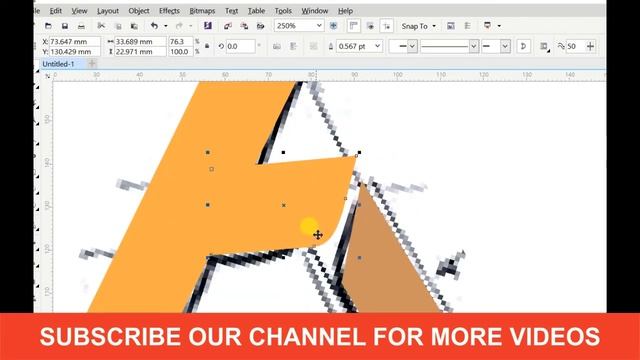This screenshot has height=360, width=640.
Task: Click the Import icon
Action: 228,26
